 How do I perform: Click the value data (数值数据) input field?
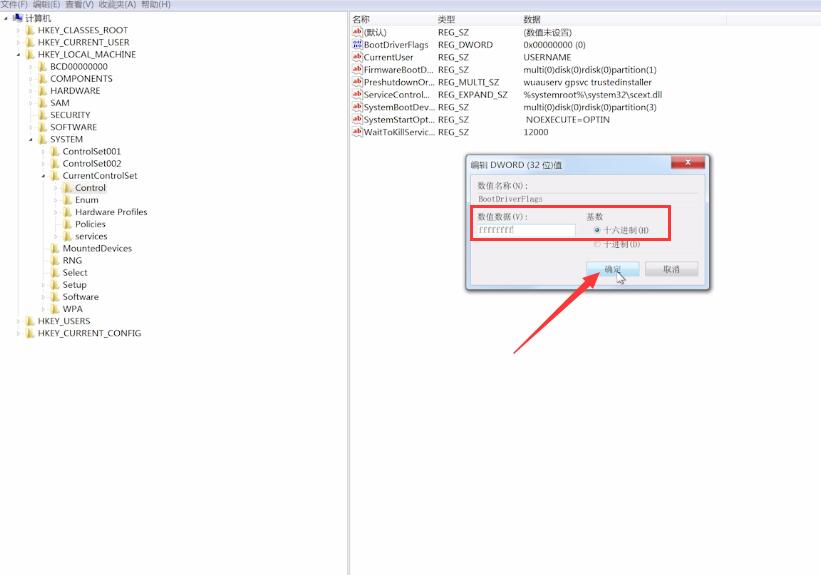526,230
